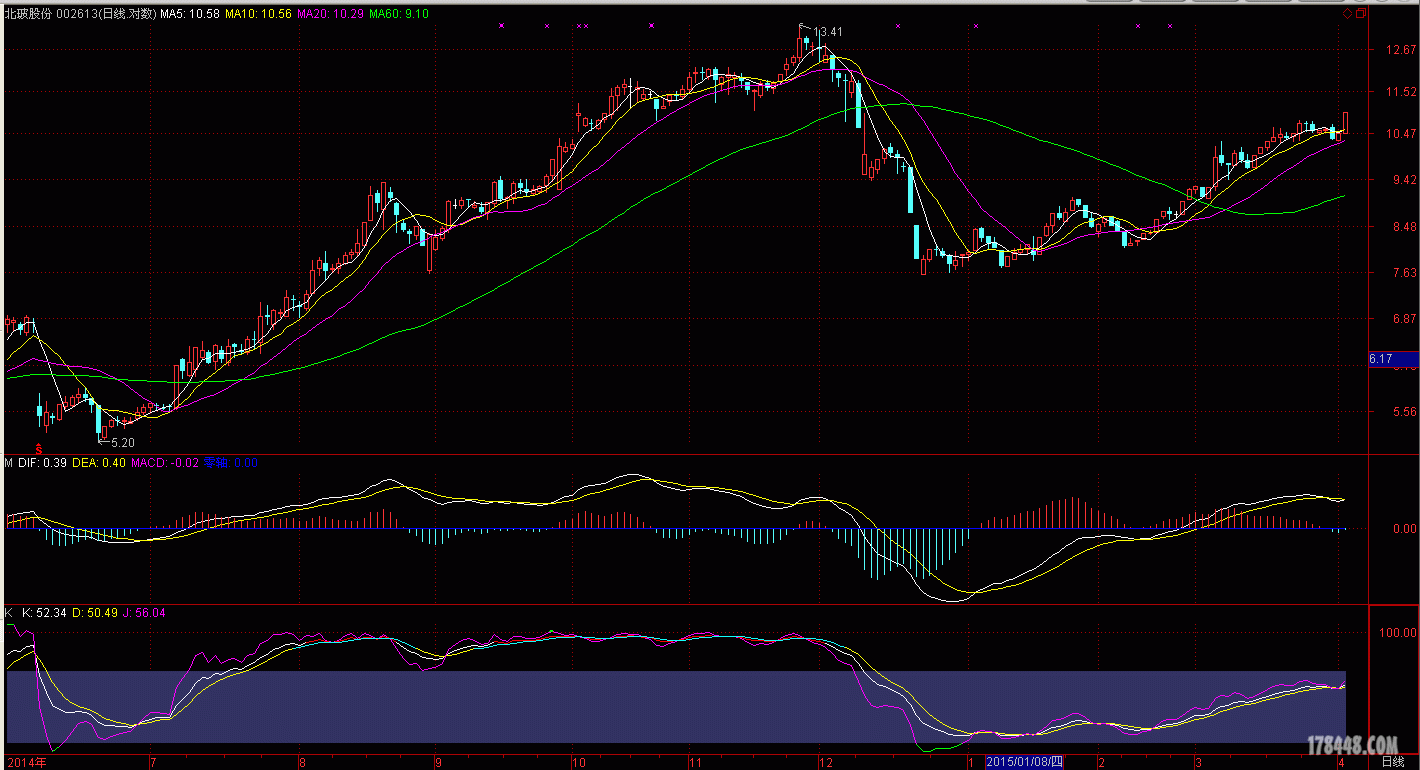
Task: Select the MA5: 10.58 indicator label
Action: click(x=190, y=14)
